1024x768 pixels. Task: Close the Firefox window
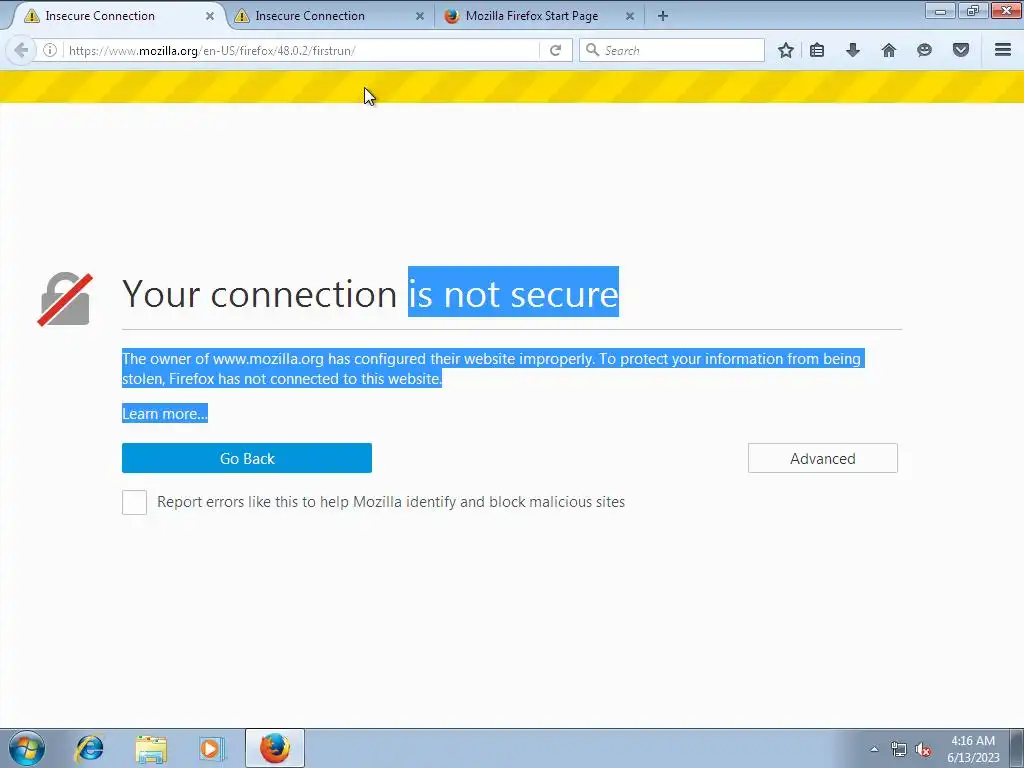pos(1006,10)
